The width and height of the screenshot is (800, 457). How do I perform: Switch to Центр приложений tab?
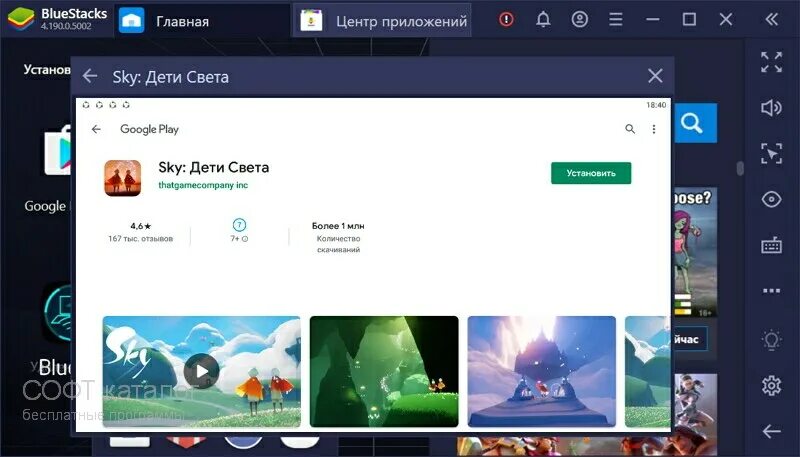click(x=383, y=21)
